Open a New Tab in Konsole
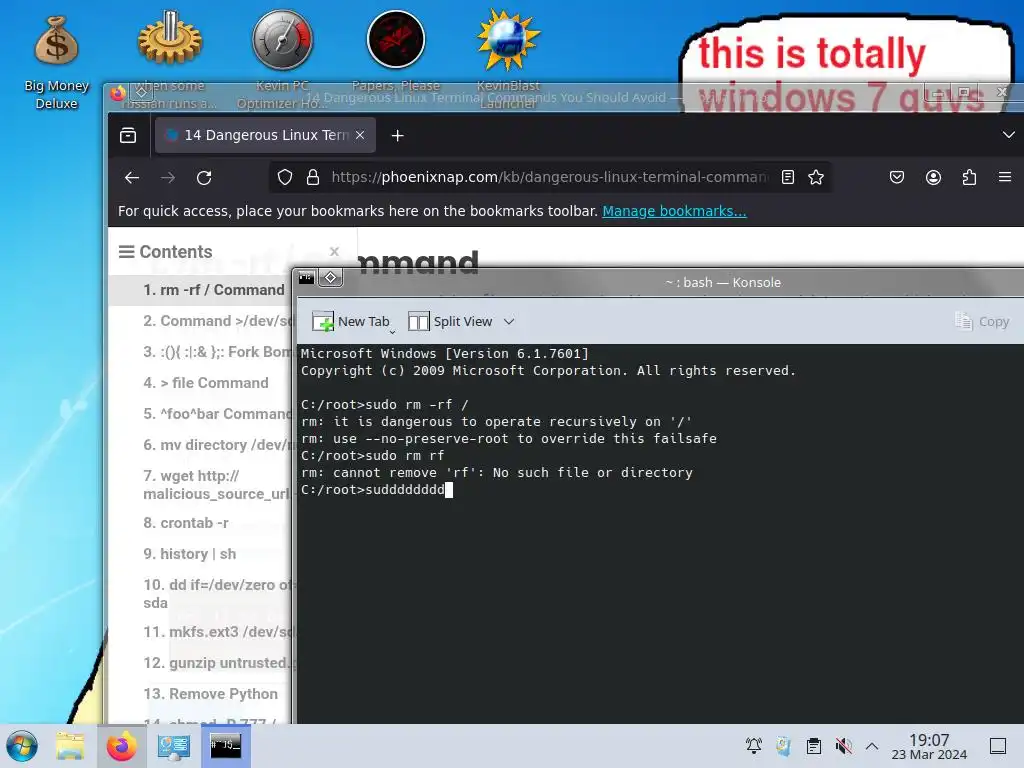 (x=351, y=321)
